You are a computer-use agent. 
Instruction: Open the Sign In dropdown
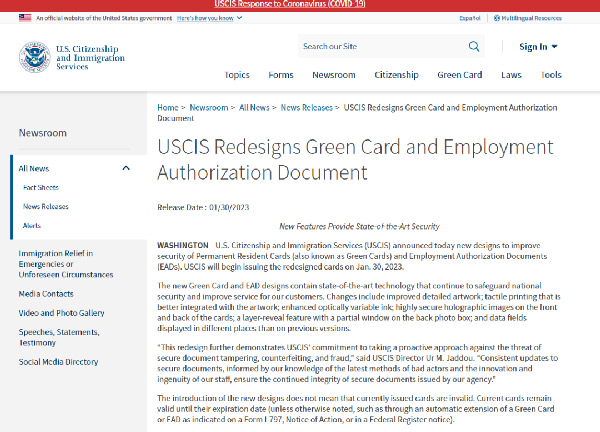[x=538, y=46]
